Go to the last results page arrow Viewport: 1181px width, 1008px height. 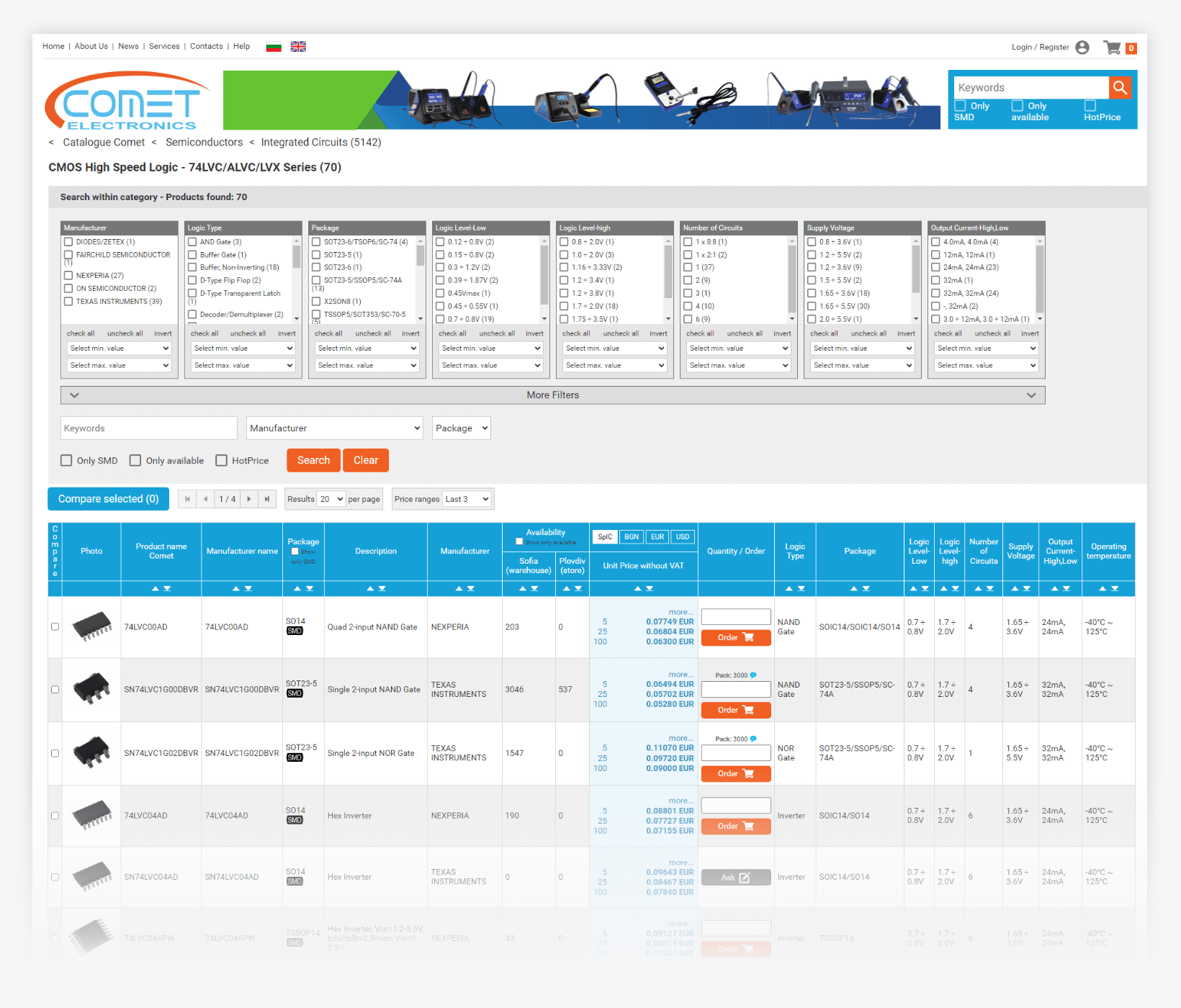(267, 499)
